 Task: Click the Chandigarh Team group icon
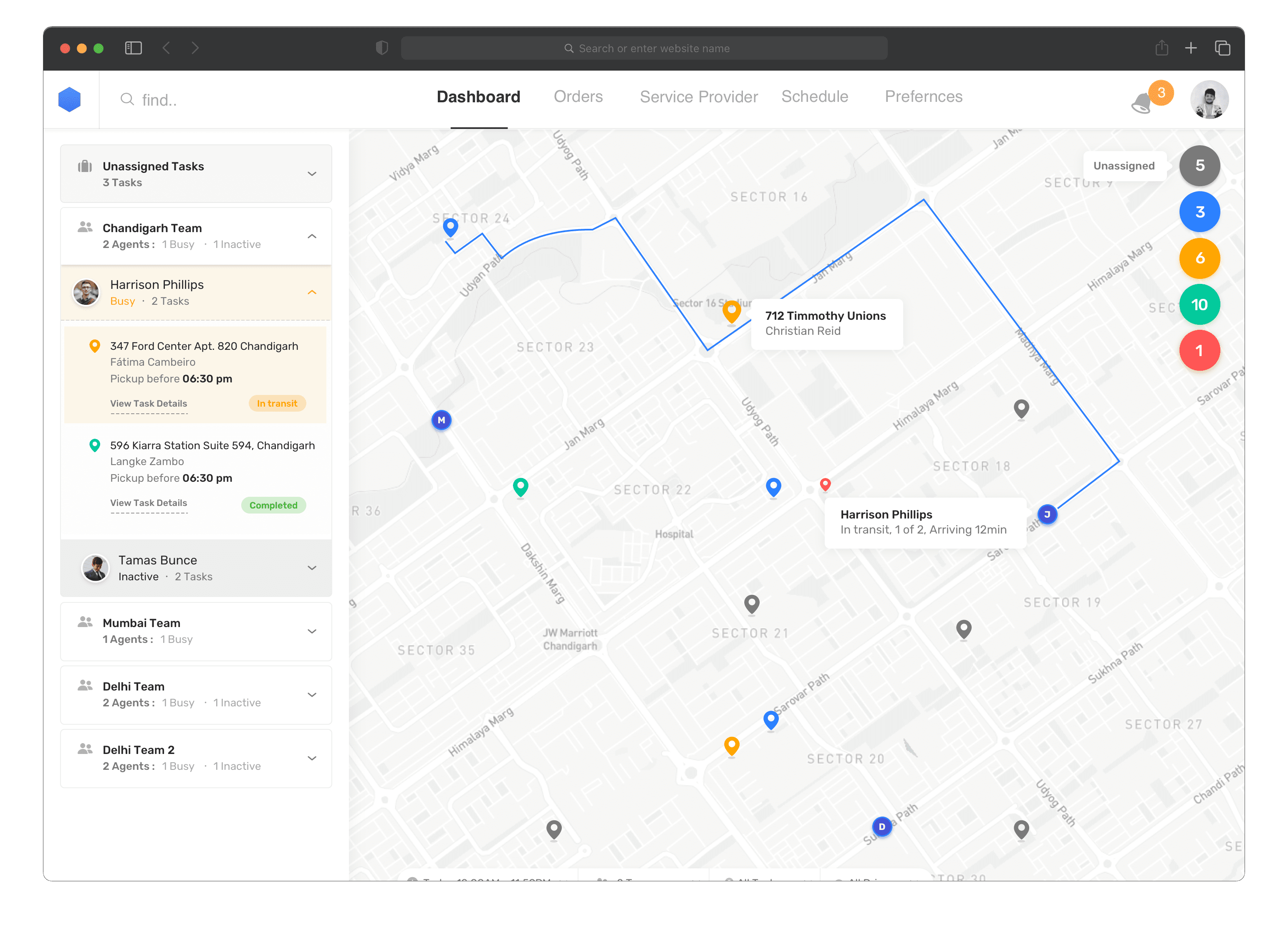[x=85, y=227]
